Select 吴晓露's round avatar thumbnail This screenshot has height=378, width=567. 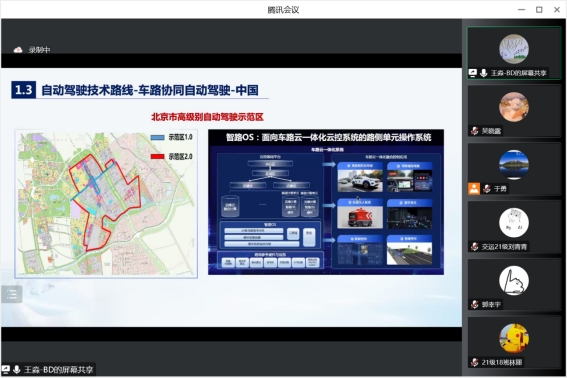coord(514,107)
